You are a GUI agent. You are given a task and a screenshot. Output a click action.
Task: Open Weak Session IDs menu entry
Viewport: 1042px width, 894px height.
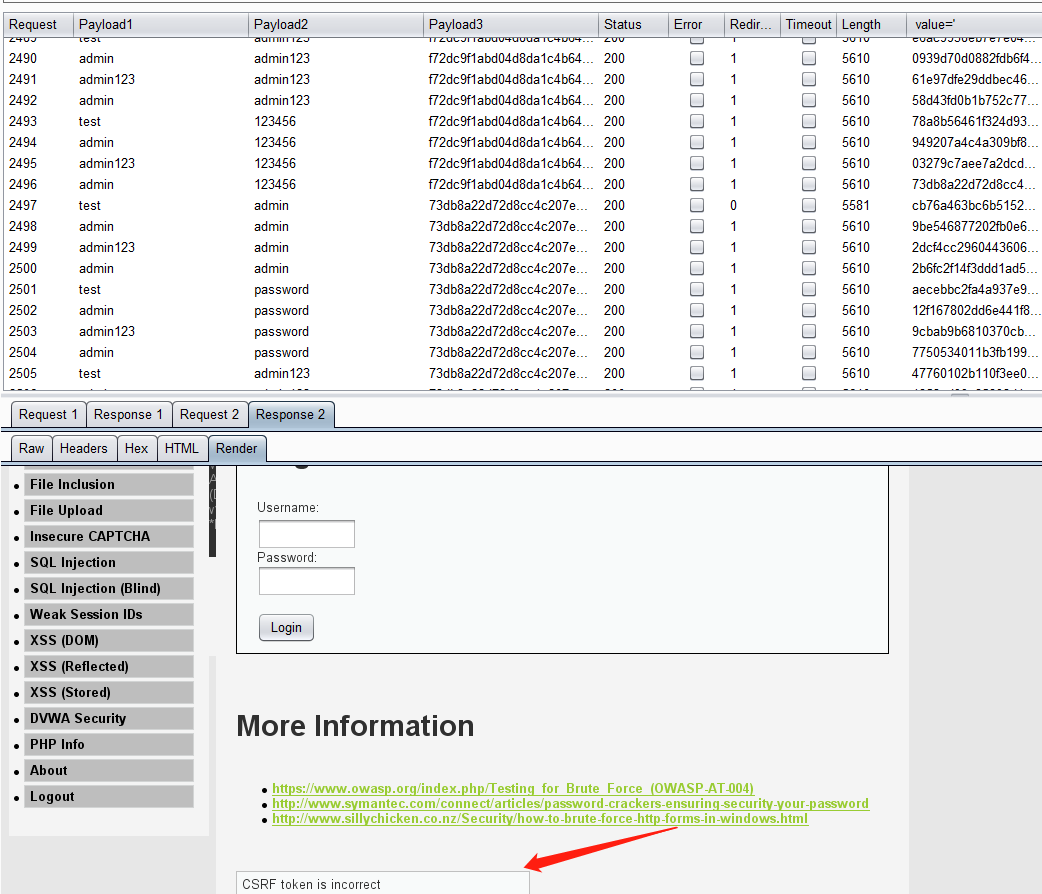(109, 614)
